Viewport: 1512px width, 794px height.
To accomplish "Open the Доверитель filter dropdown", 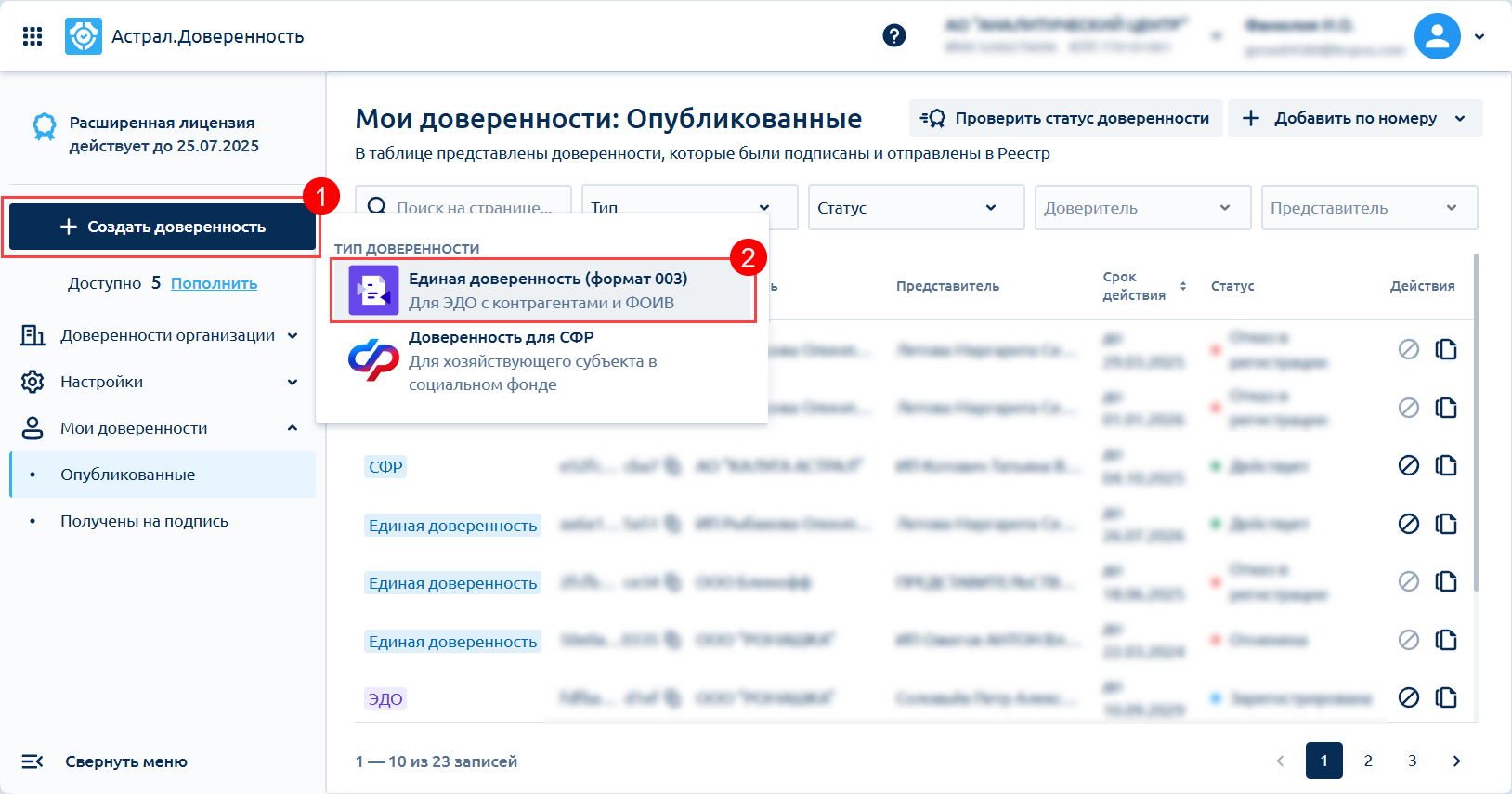I will 1143,208.
